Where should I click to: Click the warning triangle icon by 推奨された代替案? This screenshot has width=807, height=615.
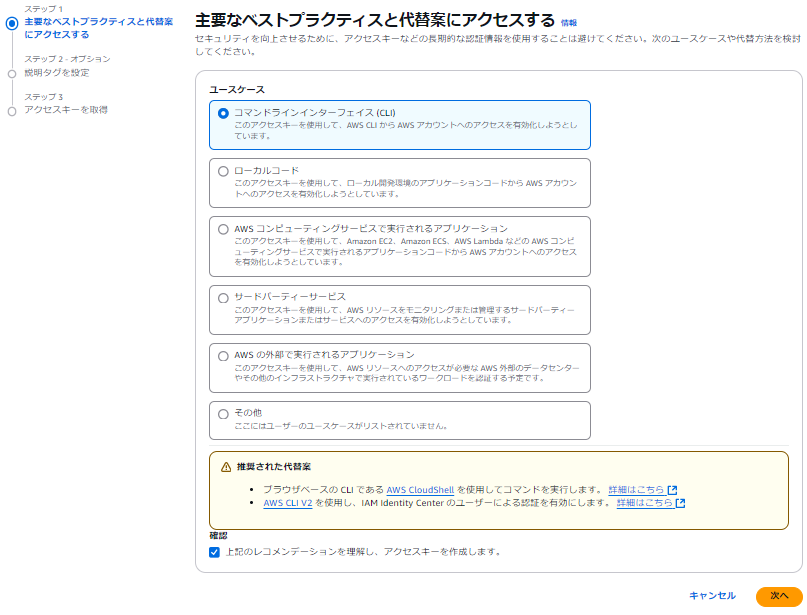pyautogui.click(x=226, y=467)
